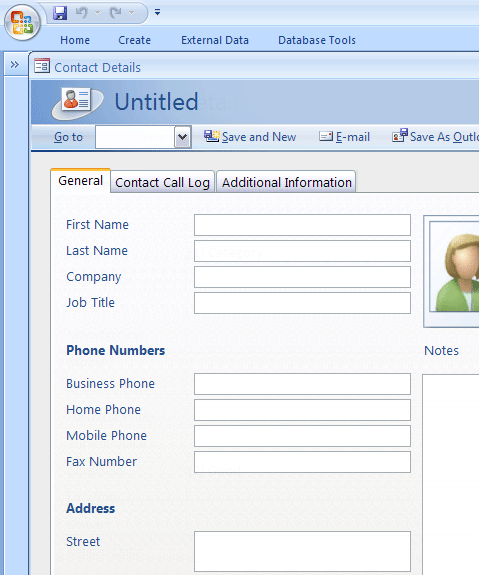Open the Additional Information tab

coord(286,182)
